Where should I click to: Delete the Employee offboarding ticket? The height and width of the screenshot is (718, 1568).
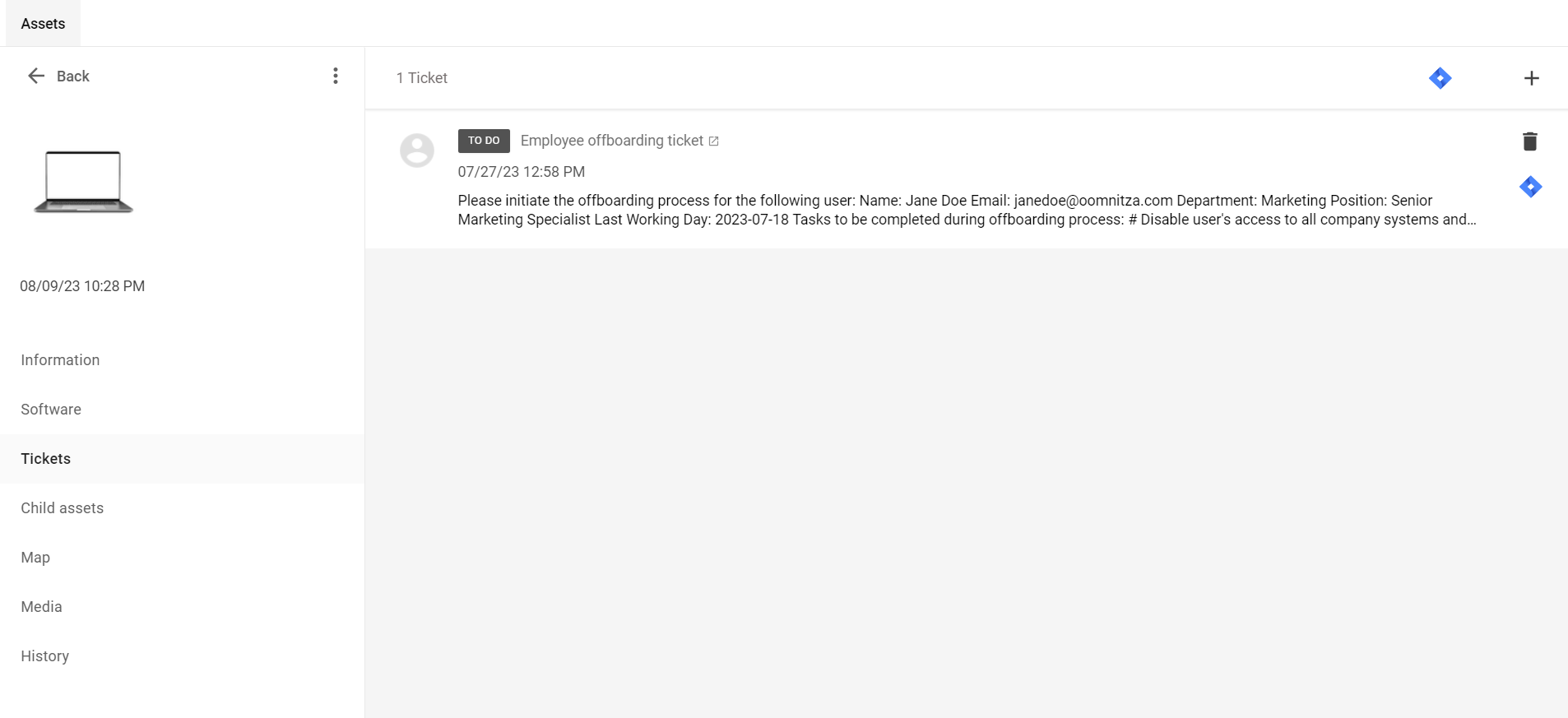1529,141
